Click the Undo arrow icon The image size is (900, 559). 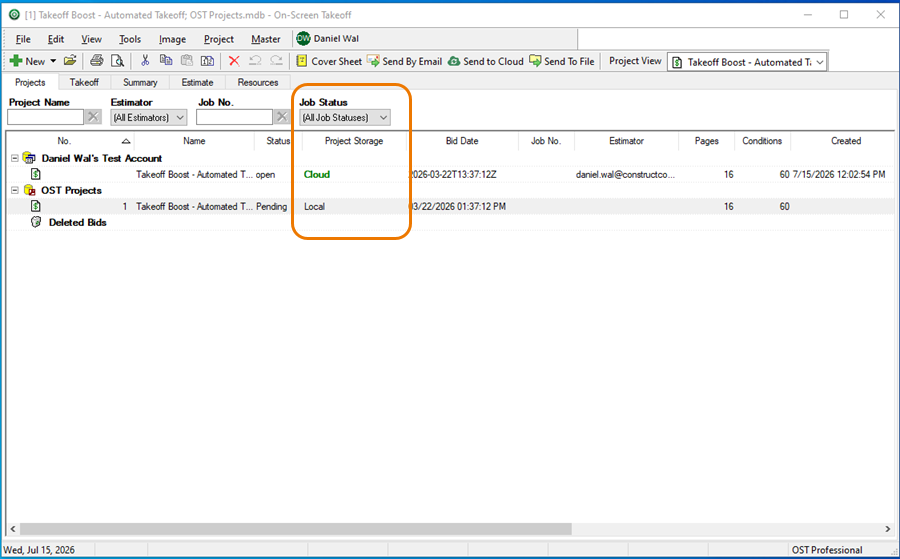pos(255,61)
